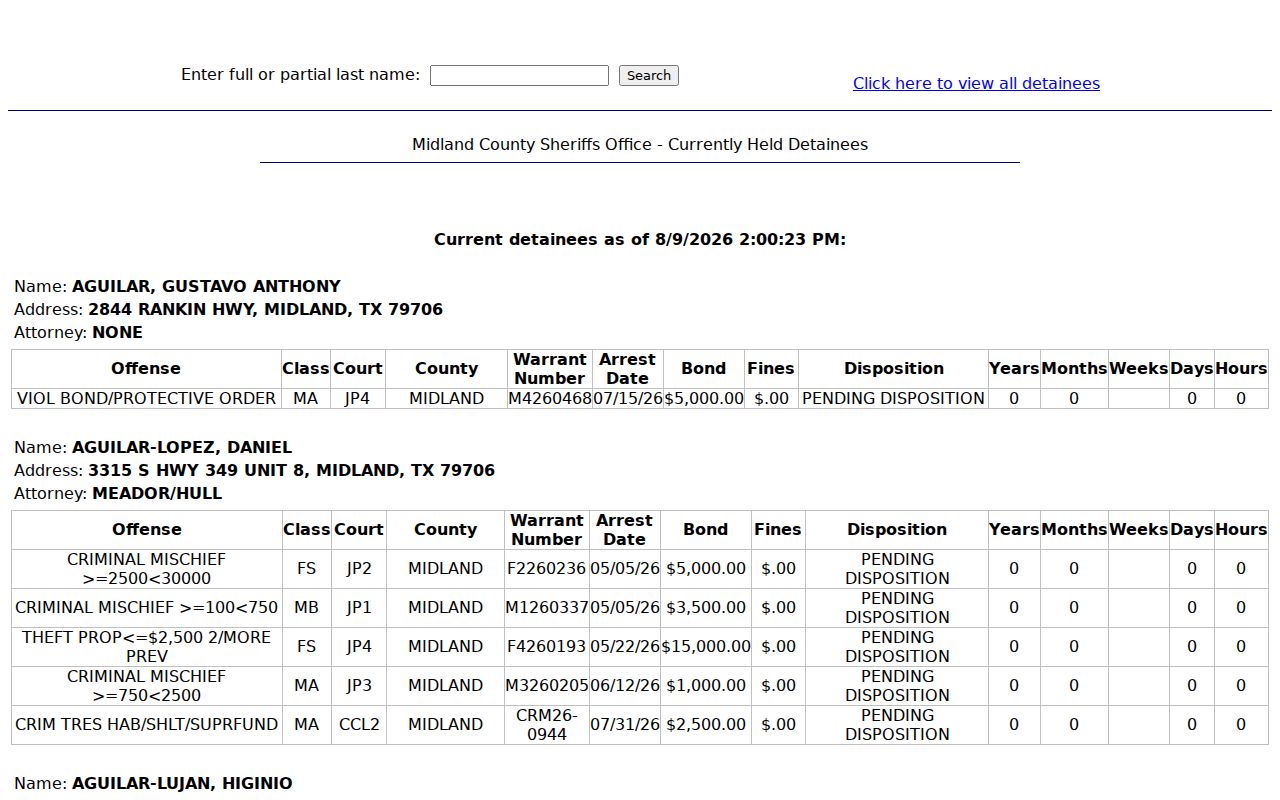Click arrest date 07/15/26
The image size is (1280, 800).
627,398
